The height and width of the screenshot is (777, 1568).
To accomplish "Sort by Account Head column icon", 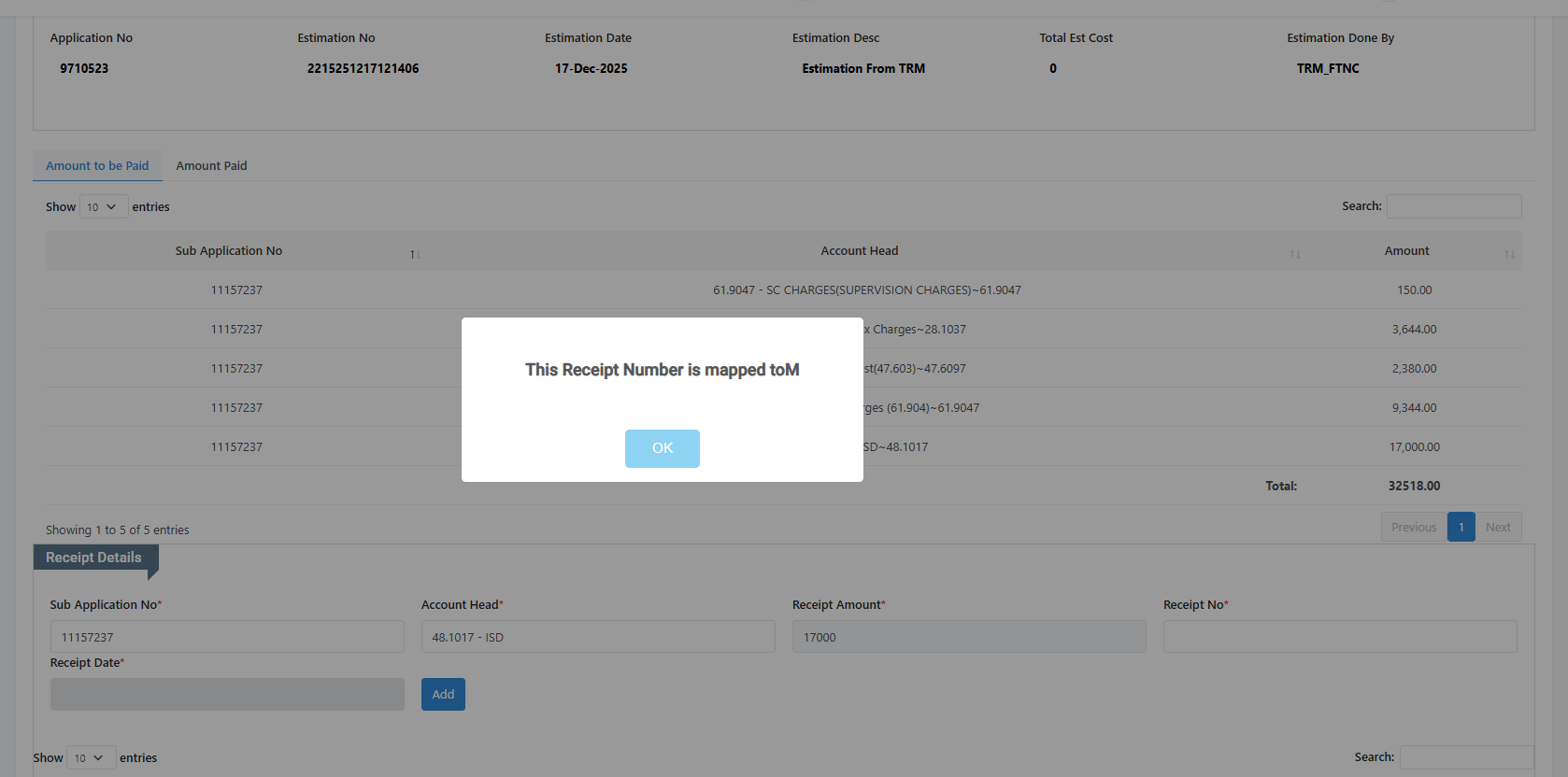I will [1294, 254].
